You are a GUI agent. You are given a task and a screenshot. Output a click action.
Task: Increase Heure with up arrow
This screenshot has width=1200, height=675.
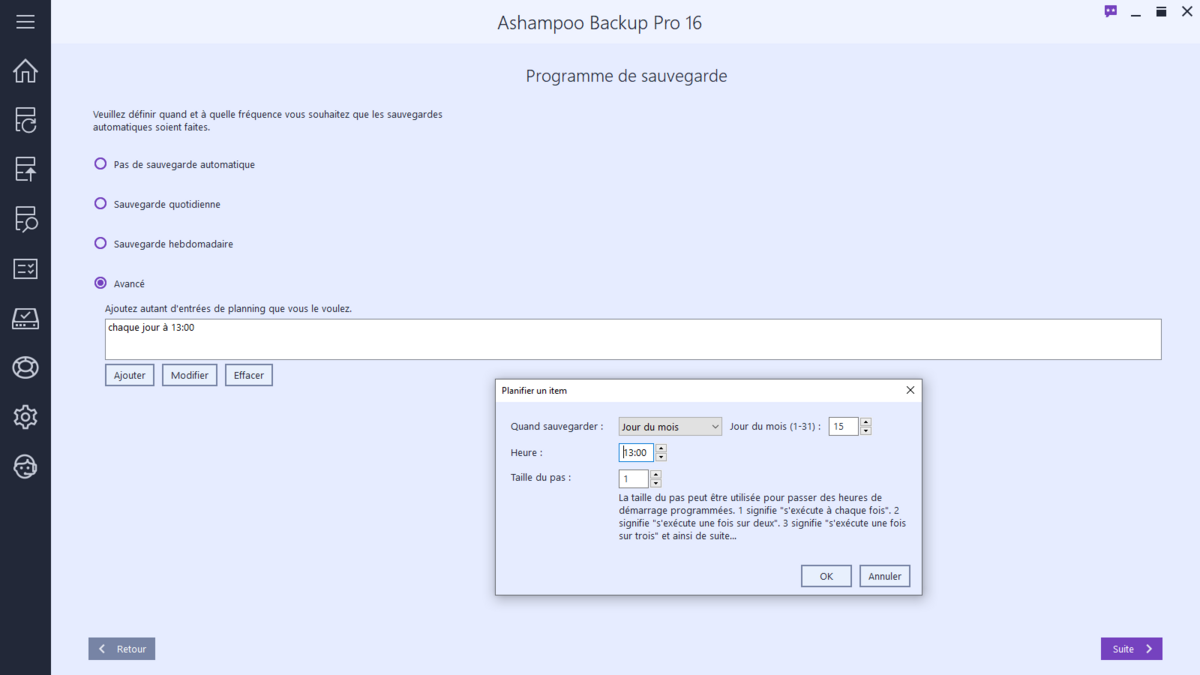pyautogui.click(x=660, y=448)
